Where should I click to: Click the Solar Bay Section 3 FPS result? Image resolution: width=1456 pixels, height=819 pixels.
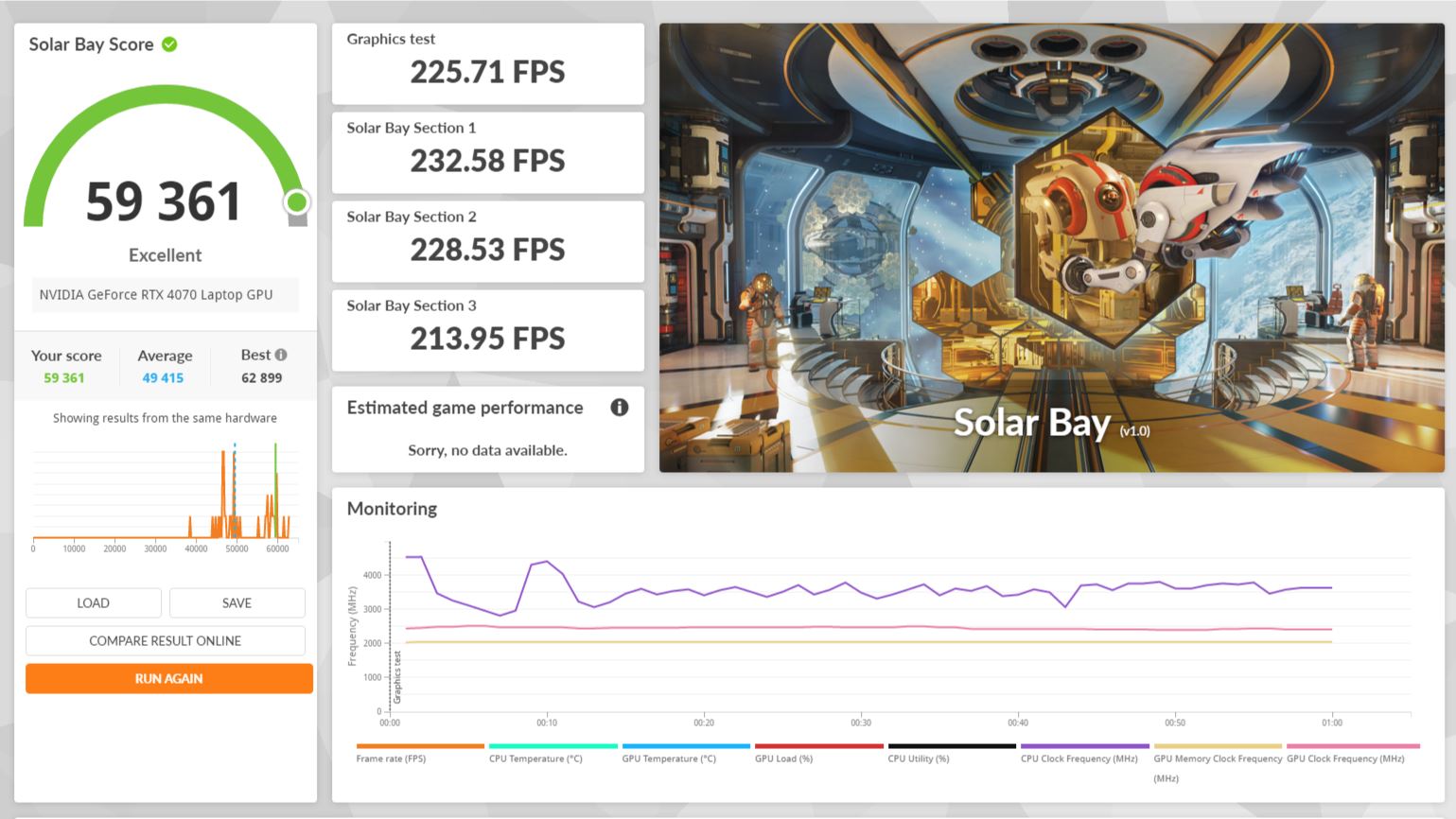[x=488, y=330]
